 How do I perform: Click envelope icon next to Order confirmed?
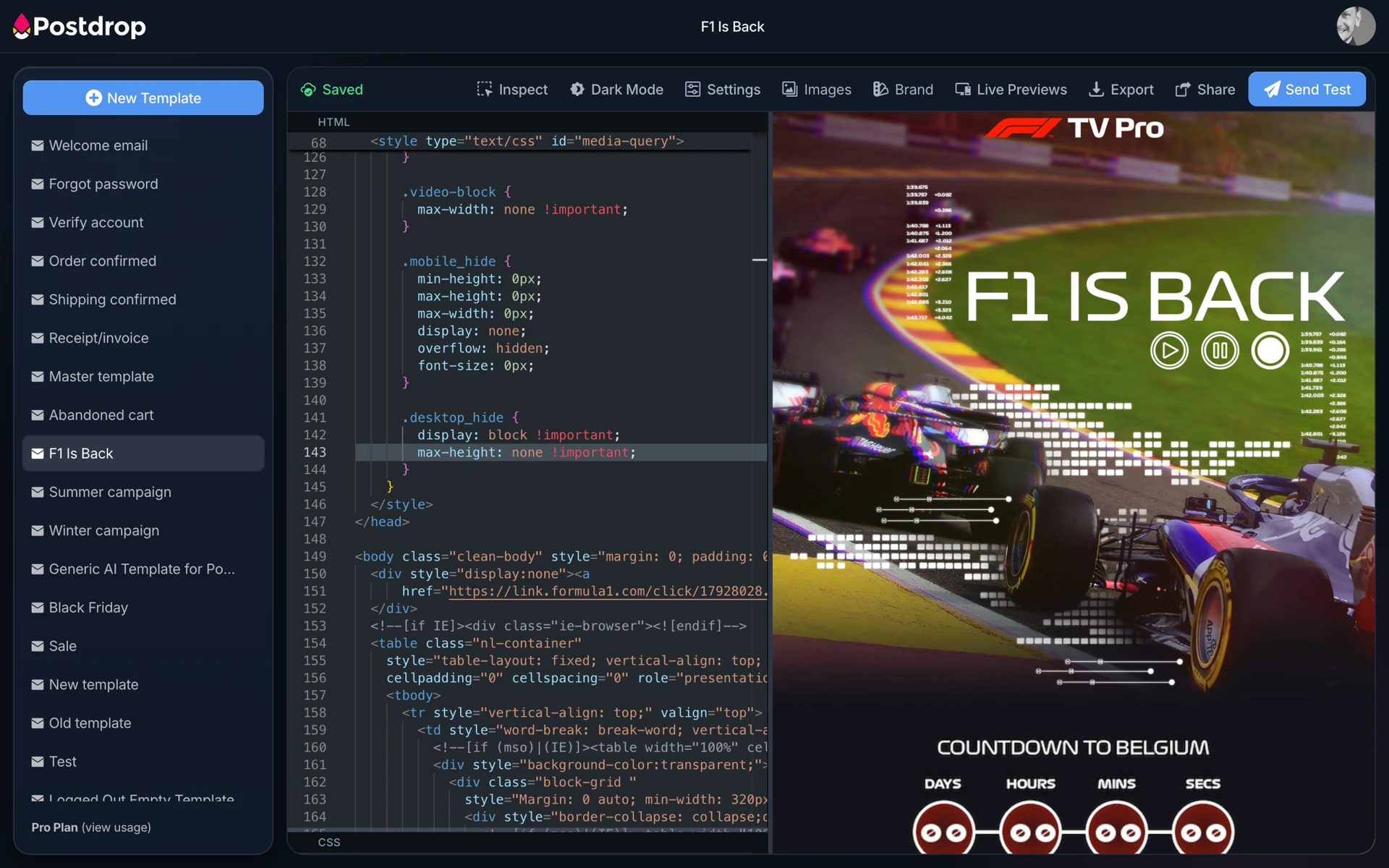point(38,261)
